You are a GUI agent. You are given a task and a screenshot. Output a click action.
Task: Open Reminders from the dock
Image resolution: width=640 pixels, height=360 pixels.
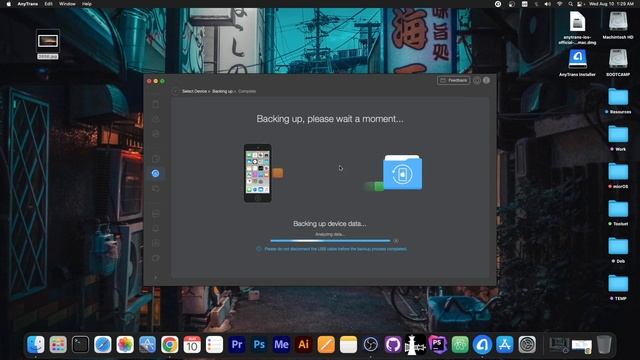click(214, 344)
